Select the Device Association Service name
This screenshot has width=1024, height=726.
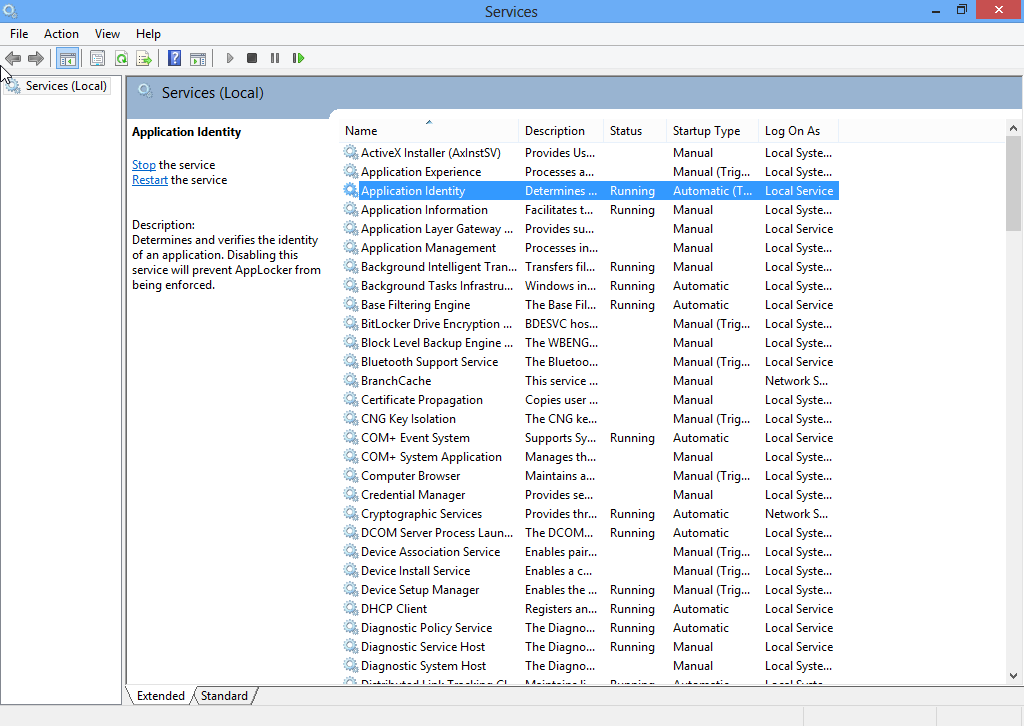pos(430,552)
